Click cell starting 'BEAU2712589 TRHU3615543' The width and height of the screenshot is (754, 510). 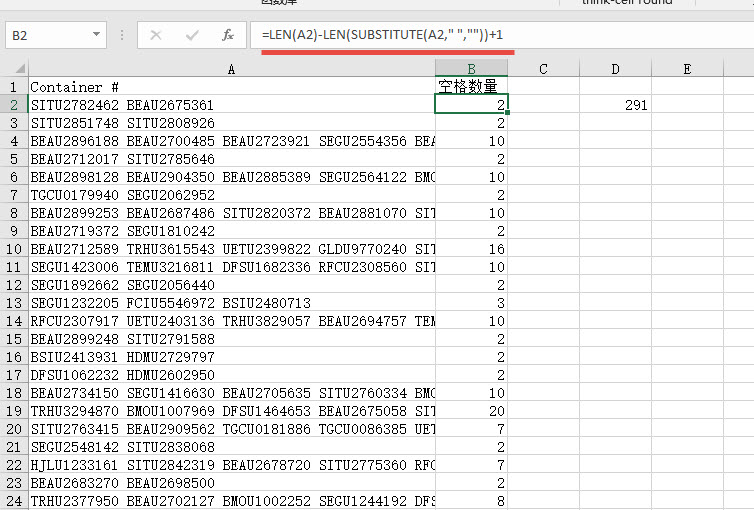point(232,249)
